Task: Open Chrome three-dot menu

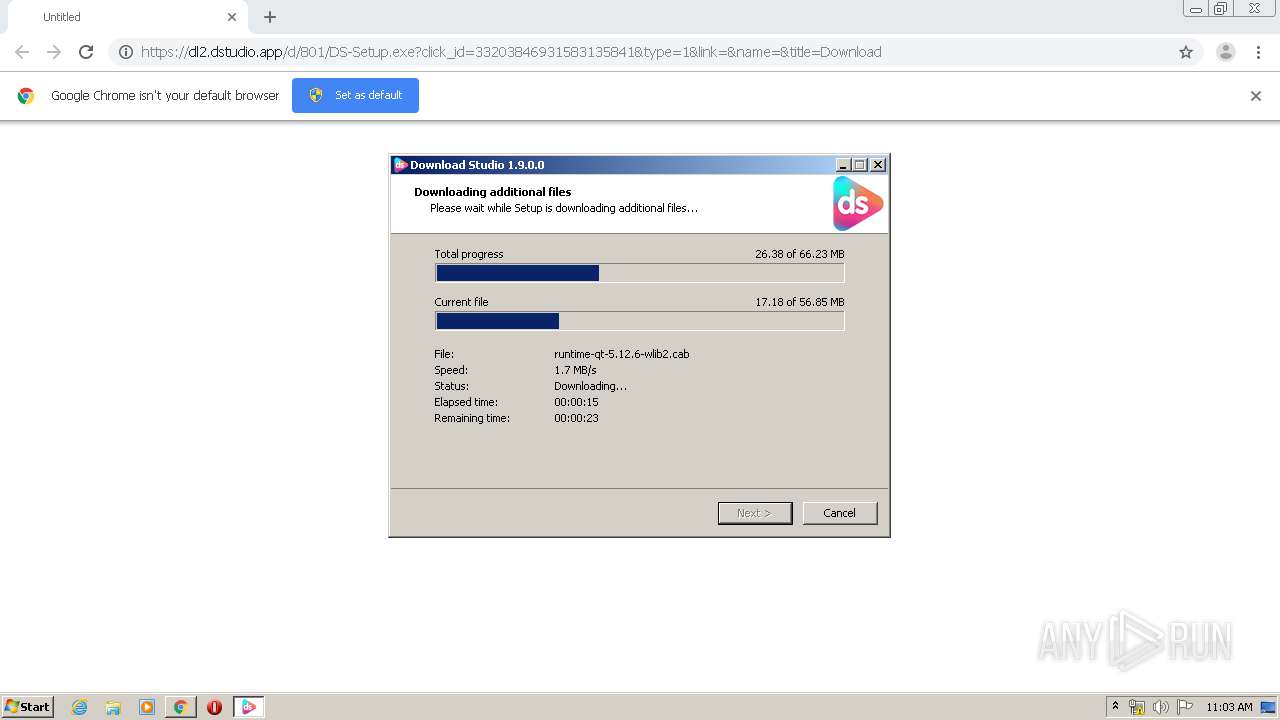Action: coord(1258,52)
